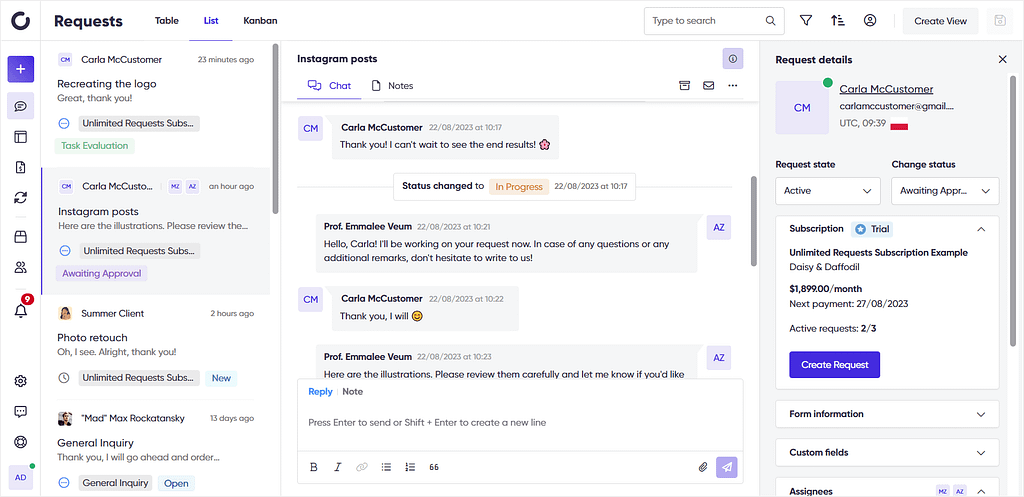Click the send message paper plane button
Screen dimensions: 1024x497
click(727, 467)
